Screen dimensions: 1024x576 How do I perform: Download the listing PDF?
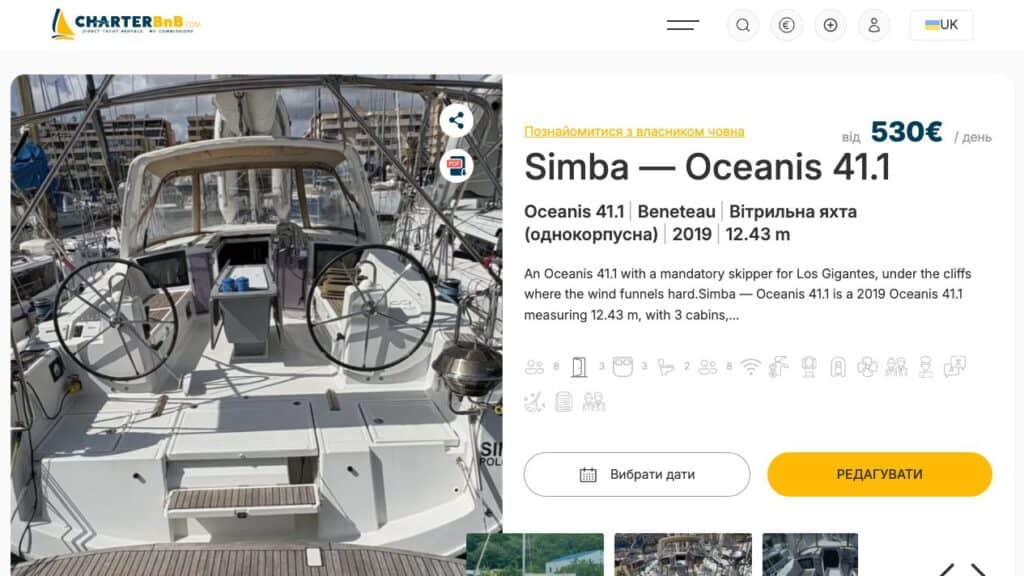456,166
